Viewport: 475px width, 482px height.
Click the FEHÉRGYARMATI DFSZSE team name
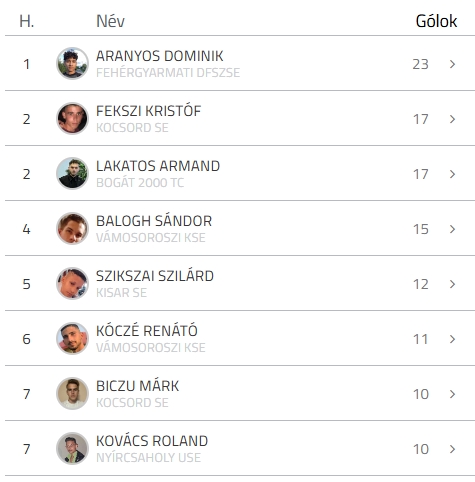coord(168,73)
